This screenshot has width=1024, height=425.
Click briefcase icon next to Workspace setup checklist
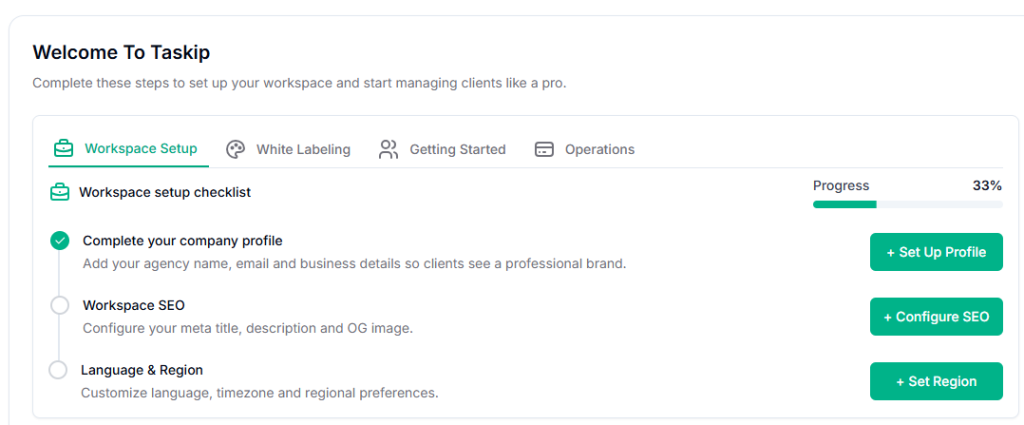60,192
